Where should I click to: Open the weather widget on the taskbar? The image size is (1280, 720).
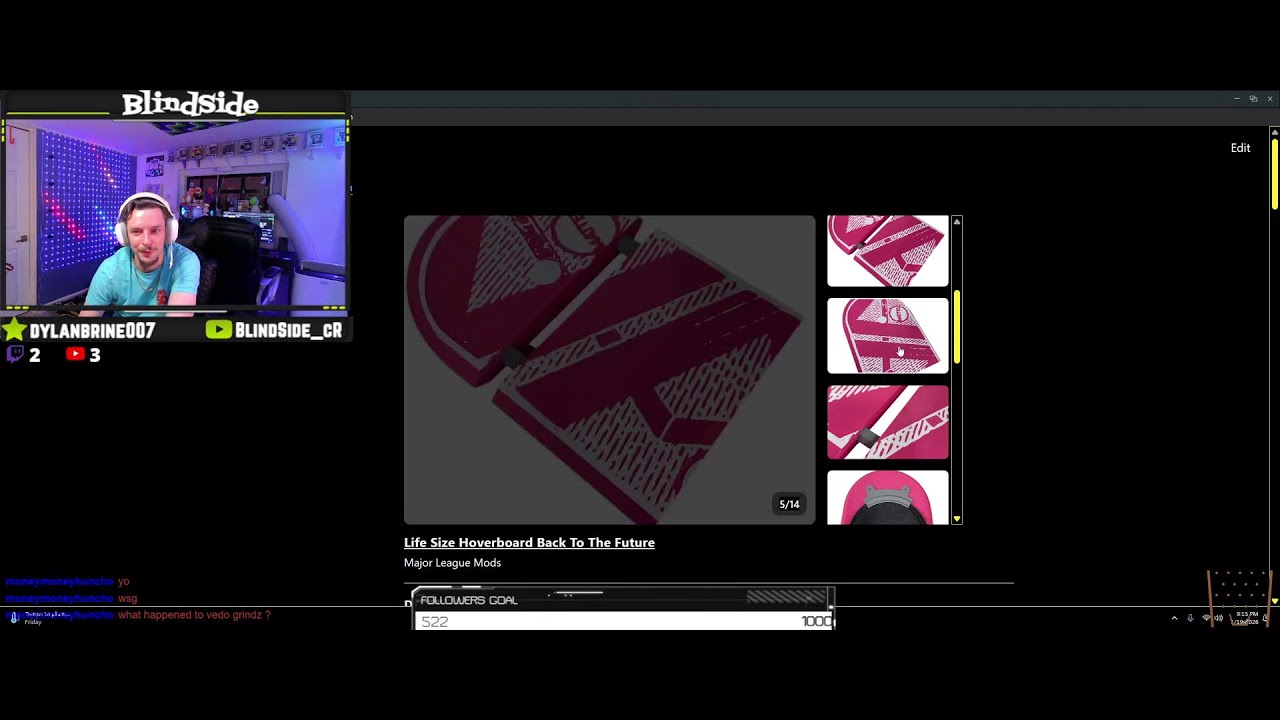(28, 618)
